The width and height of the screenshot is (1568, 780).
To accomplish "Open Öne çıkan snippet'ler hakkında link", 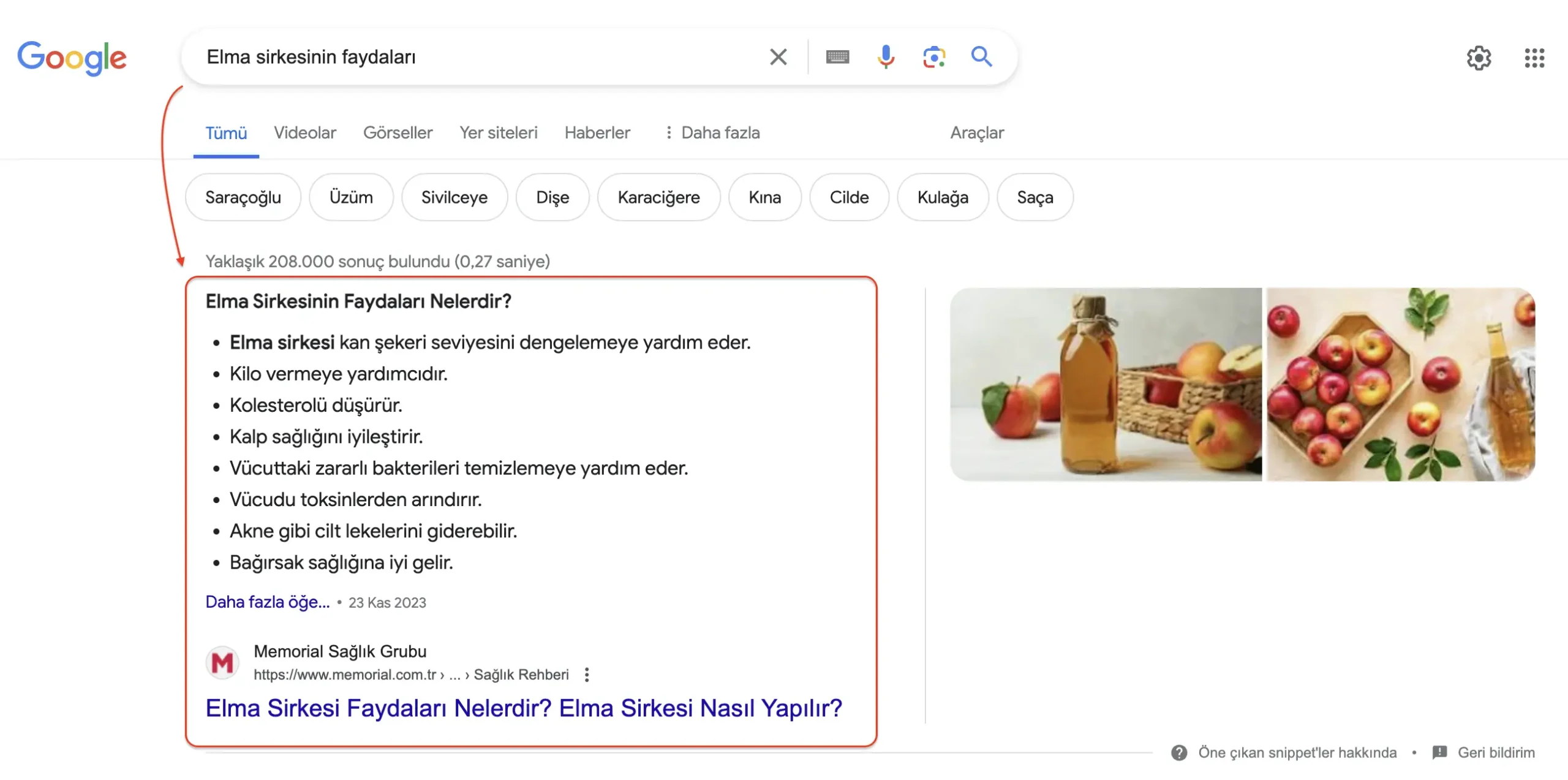I will coord(1297,752).
